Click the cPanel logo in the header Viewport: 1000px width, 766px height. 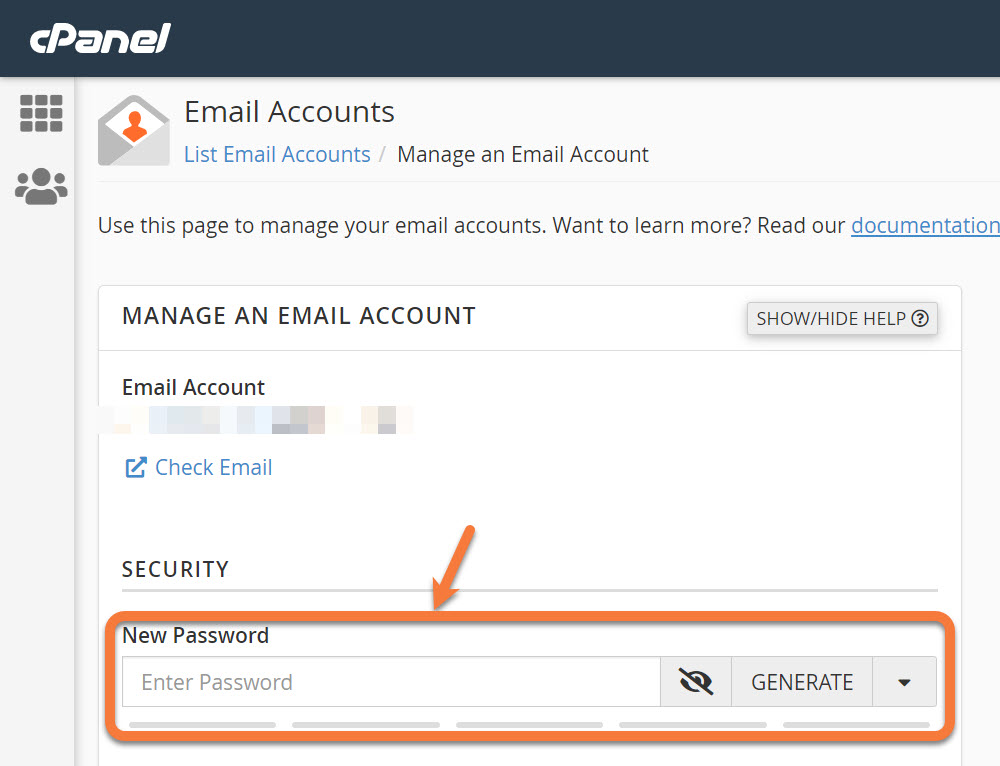(x=100, y=38)
